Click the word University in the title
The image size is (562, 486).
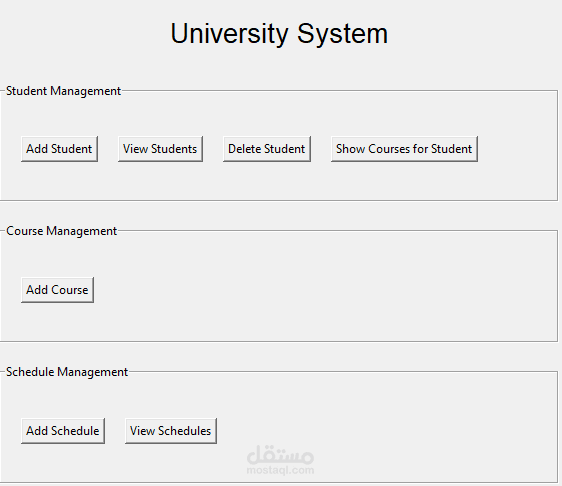229,34
